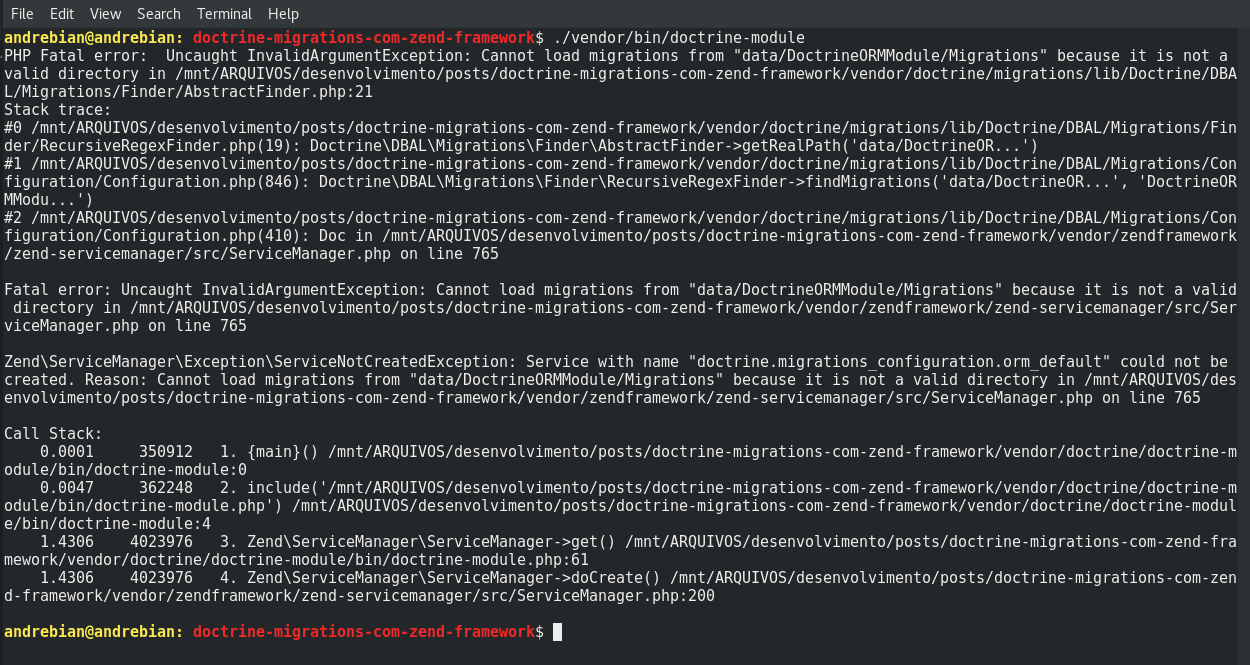Open the Terminal menu

(225, 13)
